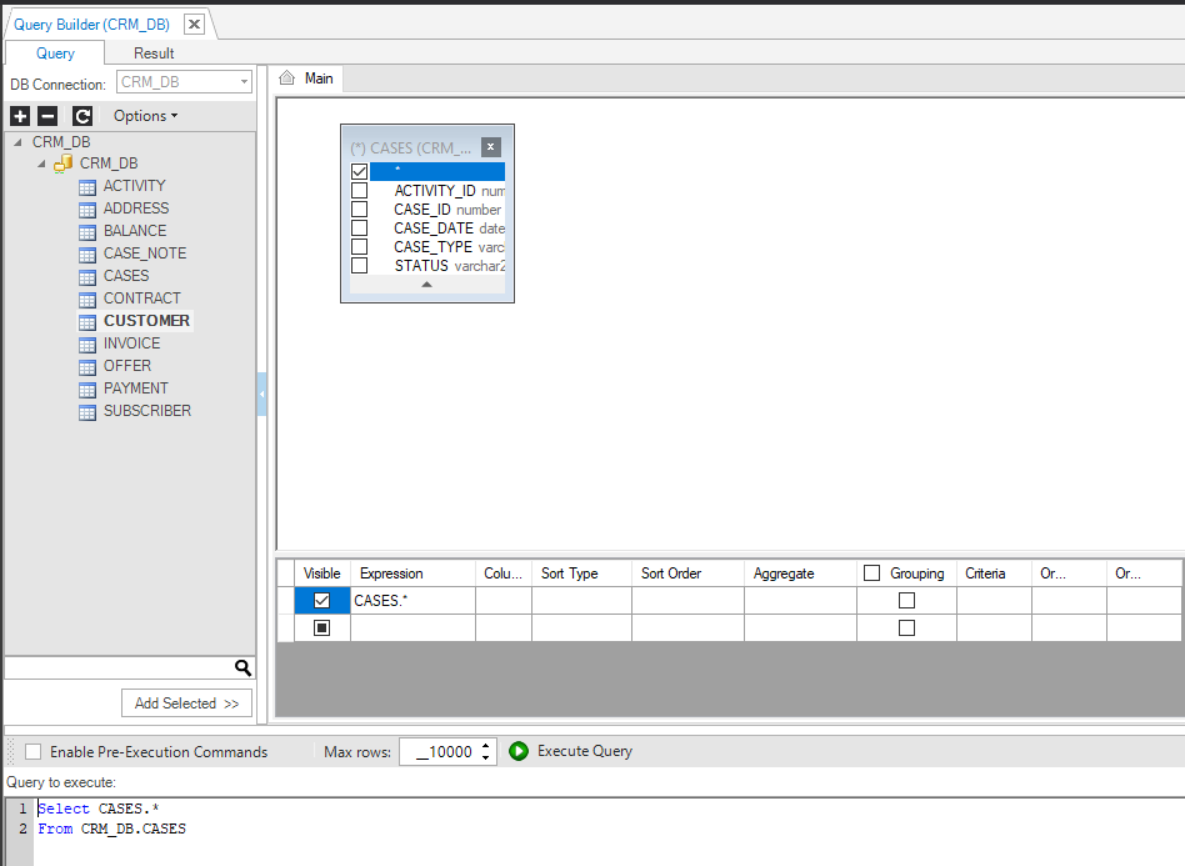Viewport: 1185px width, 866px height.
Task: Open the DB Connection dropdown
Action: point(244,83)
